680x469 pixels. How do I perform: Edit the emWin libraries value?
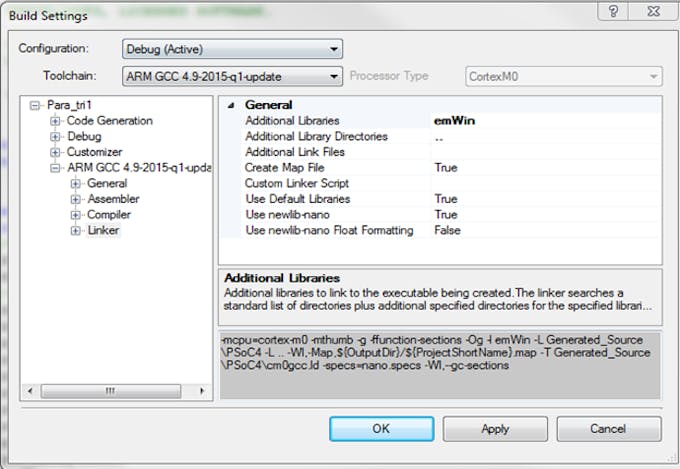(x=546, y=121)
